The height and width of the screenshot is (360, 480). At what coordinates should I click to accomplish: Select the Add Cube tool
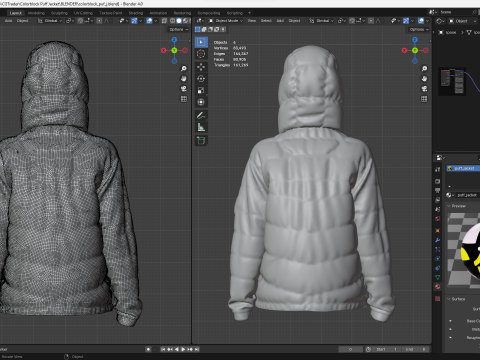[x=201, y=140]
